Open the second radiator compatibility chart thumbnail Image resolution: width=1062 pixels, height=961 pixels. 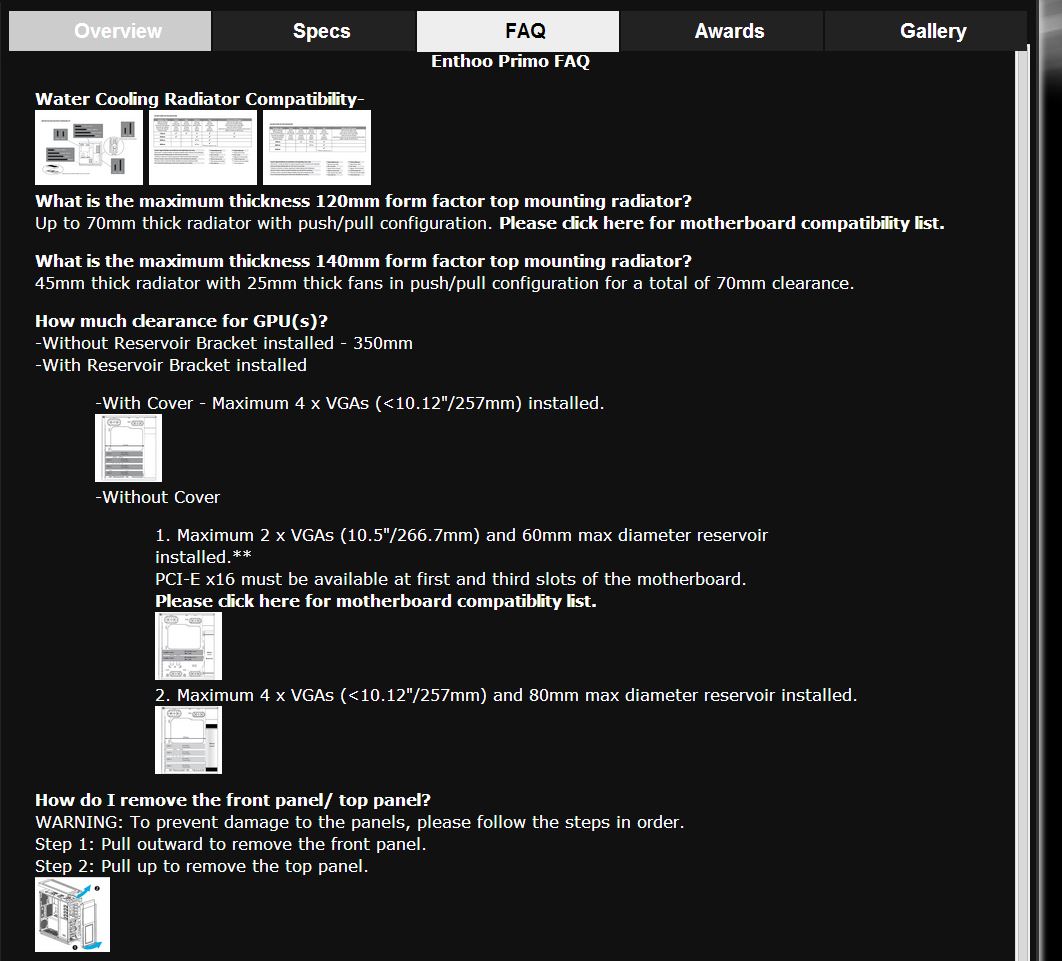(202, 146)
